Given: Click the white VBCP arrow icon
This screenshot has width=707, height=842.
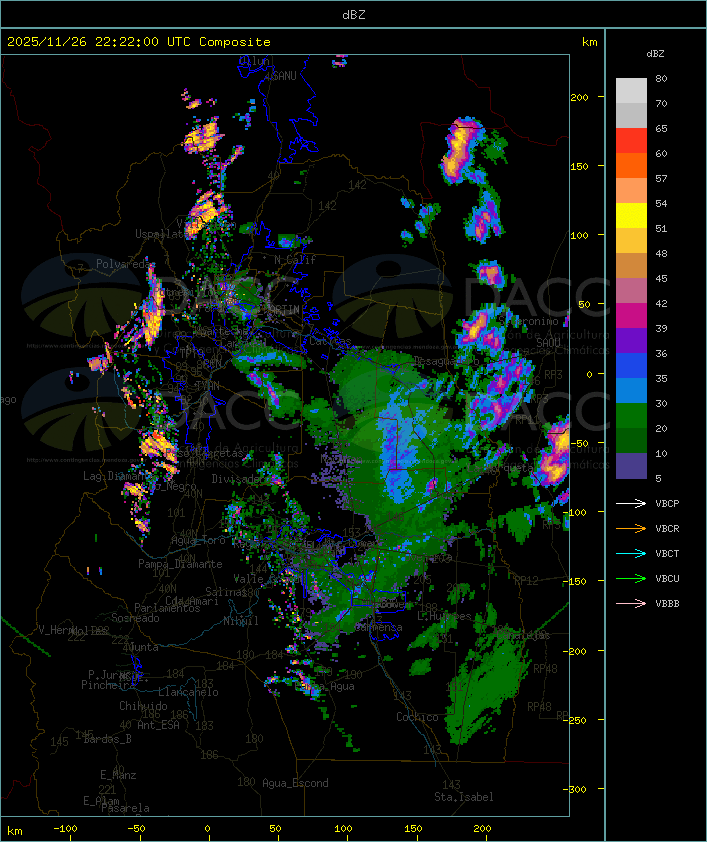Looking at the screenshot, I should tap(631, 503).
